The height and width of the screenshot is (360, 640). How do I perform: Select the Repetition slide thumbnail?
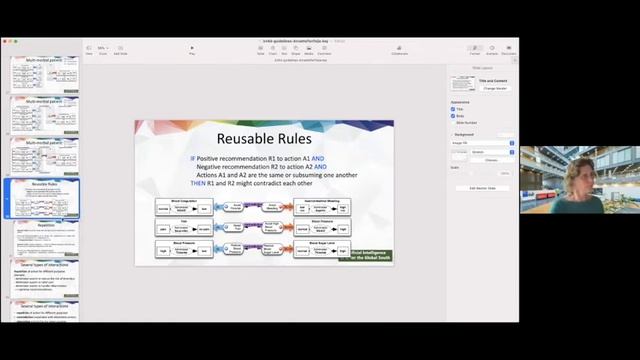click(x=46, y=239)
